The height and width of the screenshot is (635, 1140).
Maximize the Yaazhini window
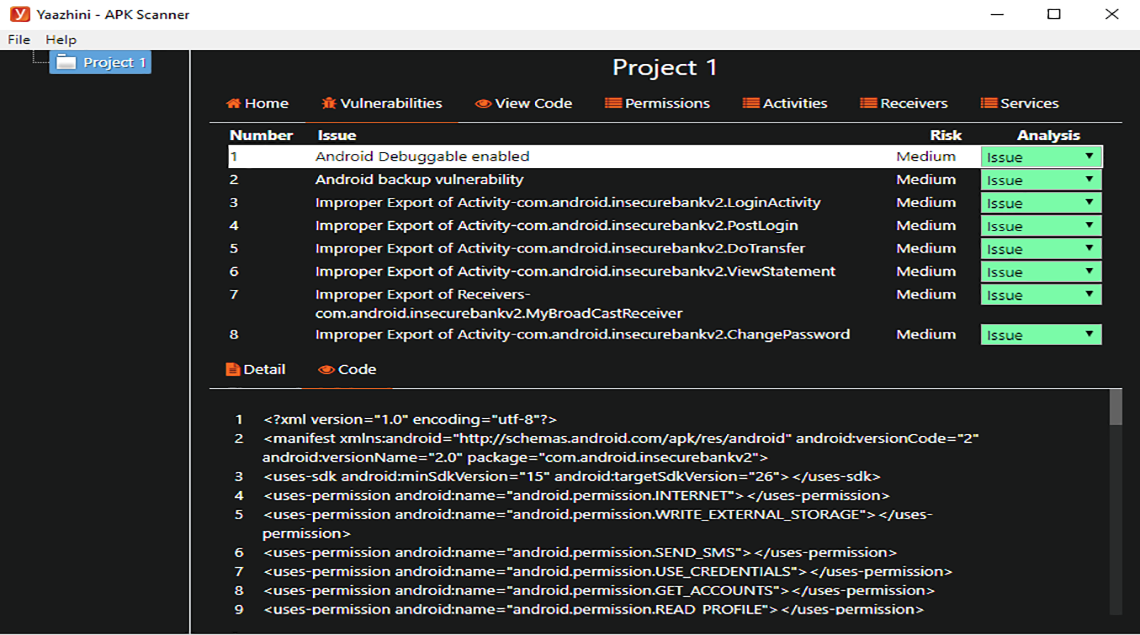coord(1053,14)
